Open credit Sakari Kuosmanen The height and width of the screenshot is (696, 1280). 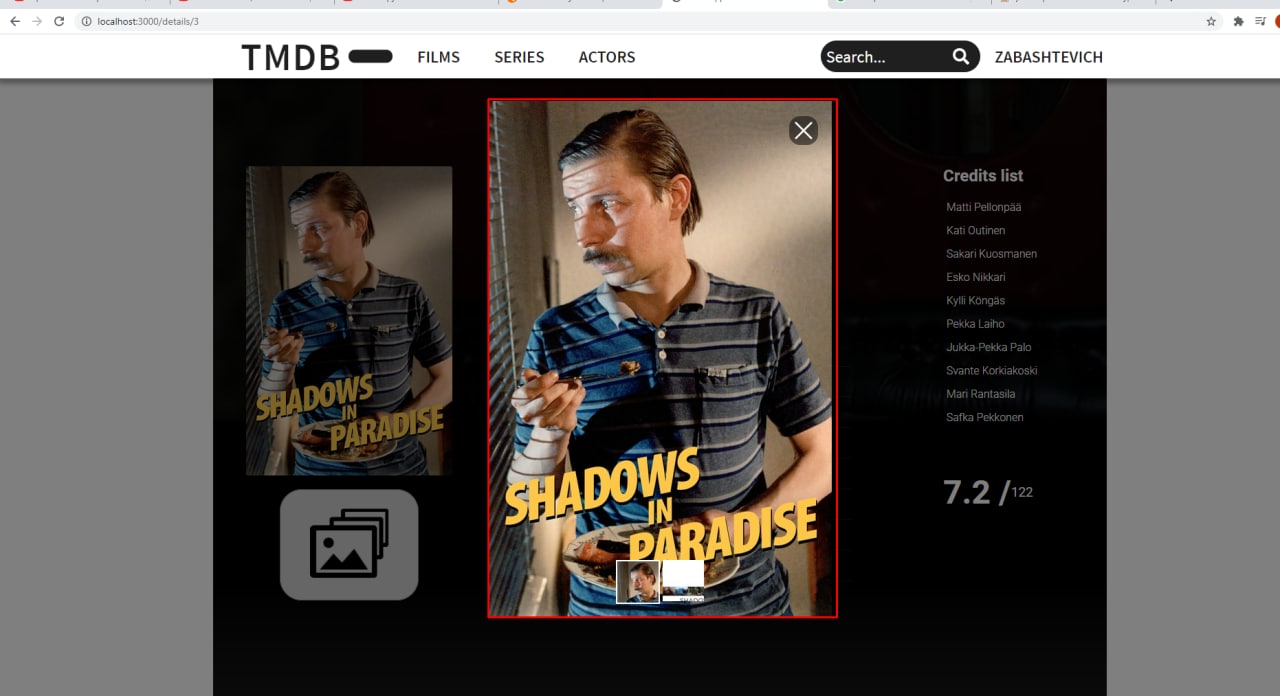point(991,254)
